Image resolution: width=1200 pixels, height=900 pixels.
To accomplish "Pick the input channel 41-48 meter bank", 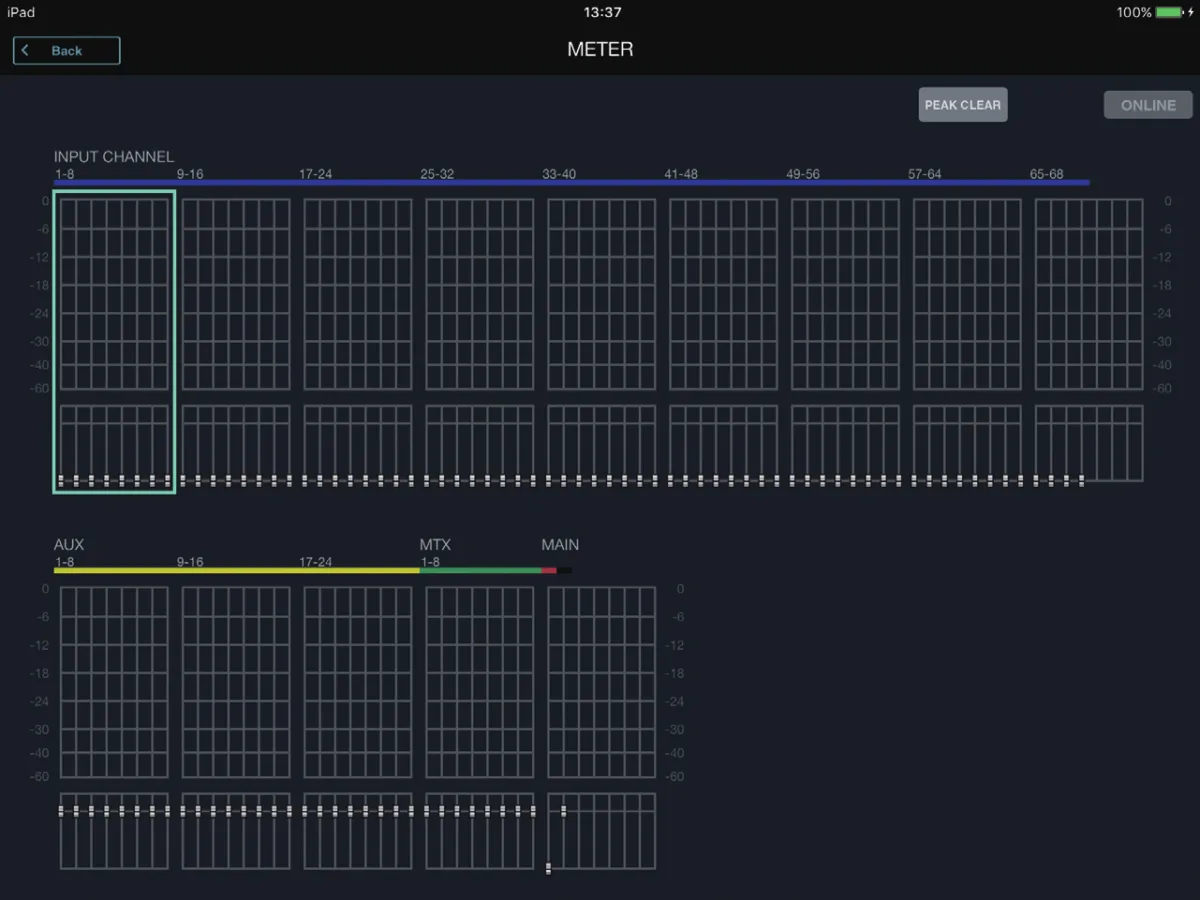I will point(724,341).
